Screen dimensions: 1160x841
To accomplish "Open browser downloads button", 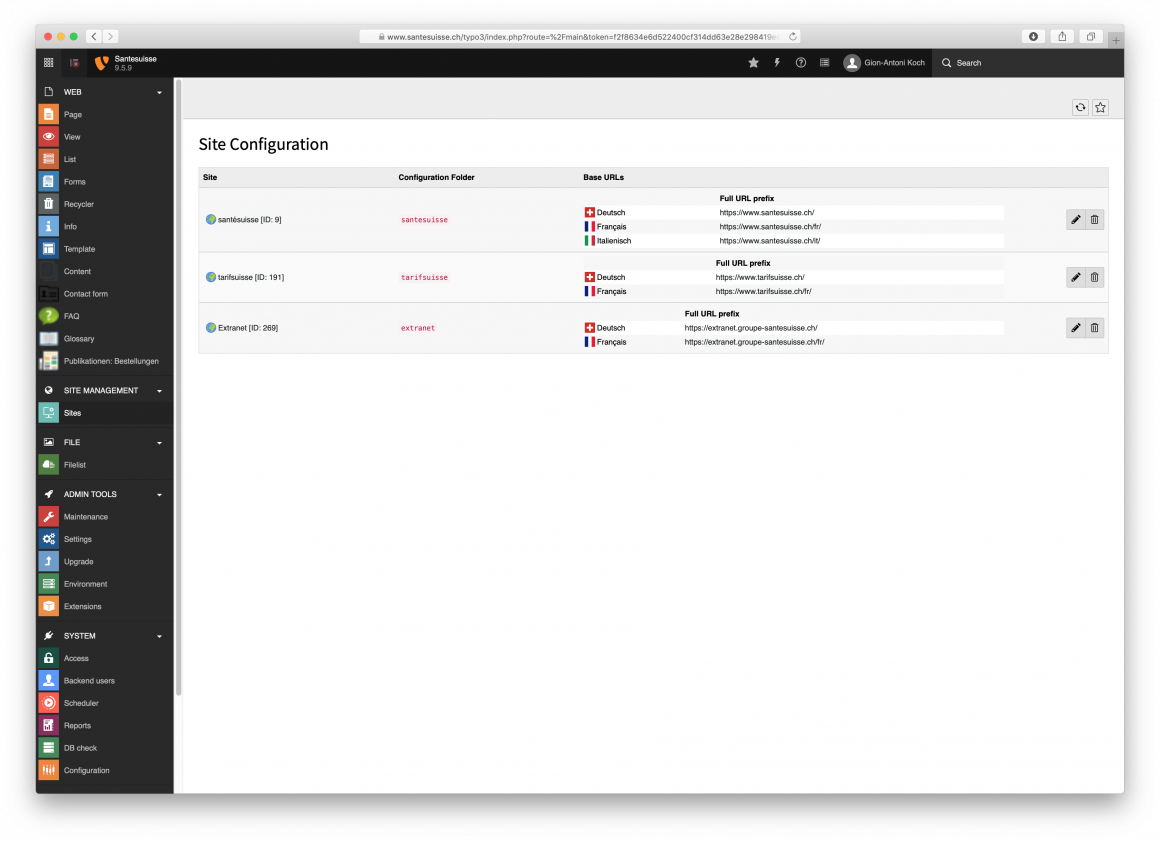I will click(1033, 36).
